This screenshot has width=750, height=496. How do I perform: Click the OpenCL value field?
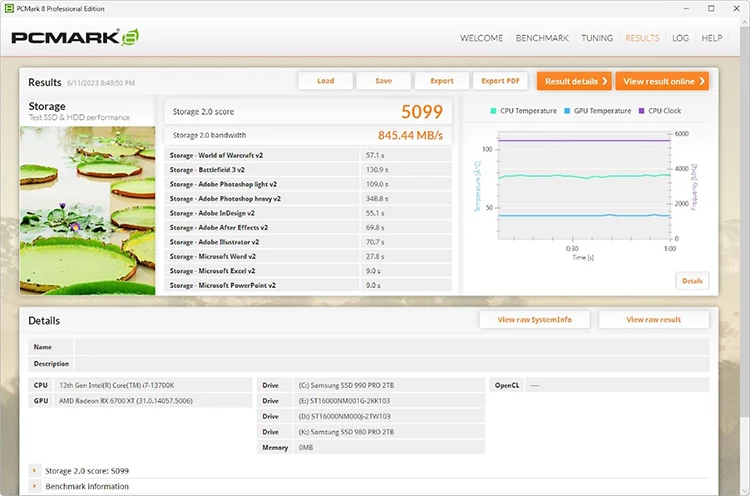tap(617, 385)
